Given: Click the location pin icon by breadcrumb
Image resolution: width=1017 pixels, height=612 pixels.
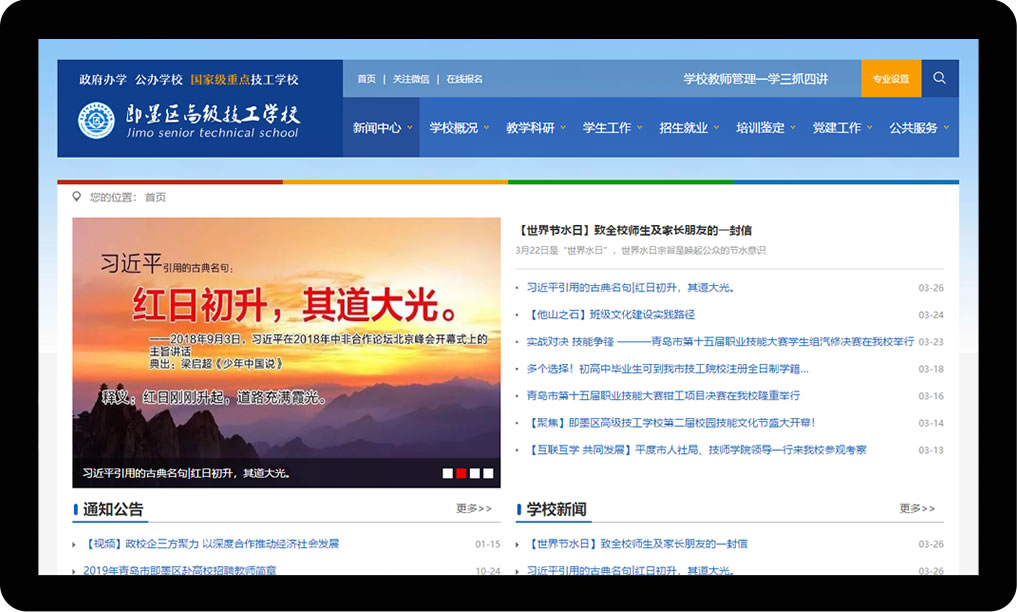Looking at the screenshot, I should [77, 196].
